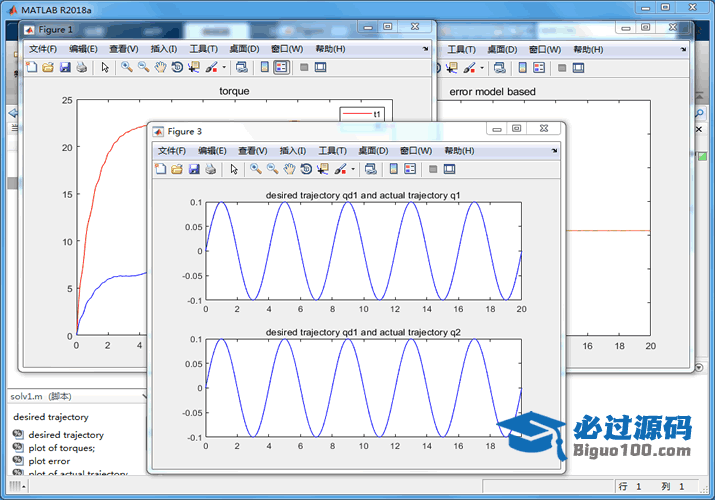Select 'plot of torques;' section entry
Image resolution: width=715 pixels, height=500 pixels.
point(62,448)
